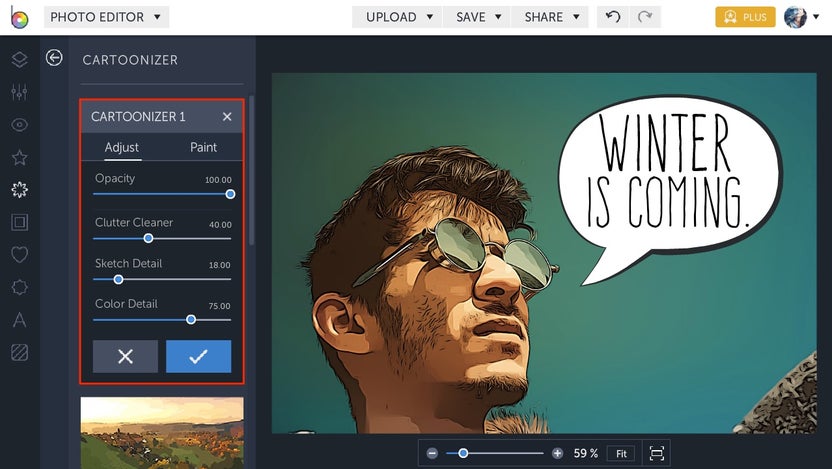The height and width of the screenshot is (469, 832).
Task: Apply the effect with blue checkmark button
Action: pyautogui.click(x=198, y=357)
